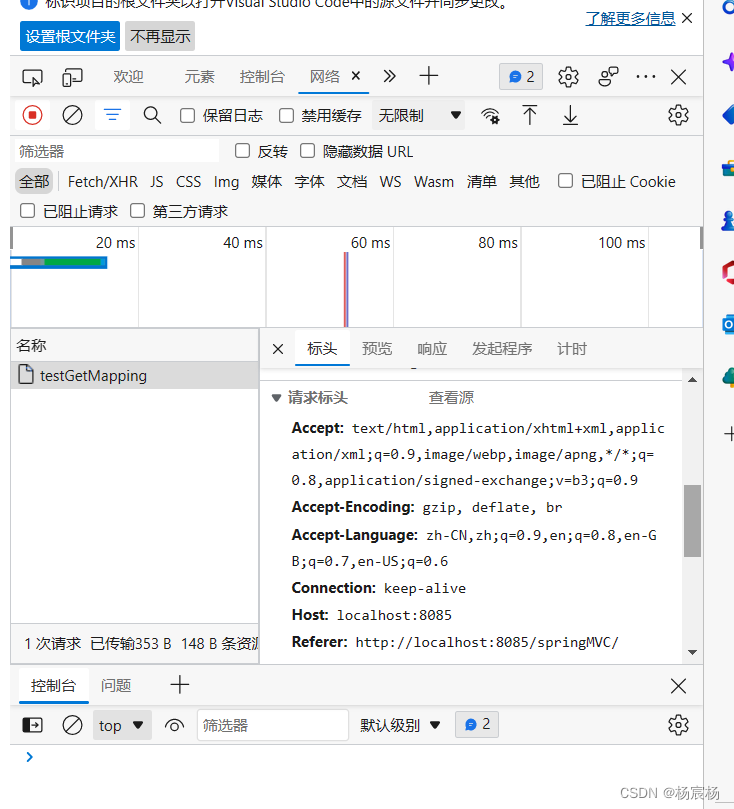The image size is (734, 809).
Task: Close the 网络 tab
Action: click(x=356, y=76)
